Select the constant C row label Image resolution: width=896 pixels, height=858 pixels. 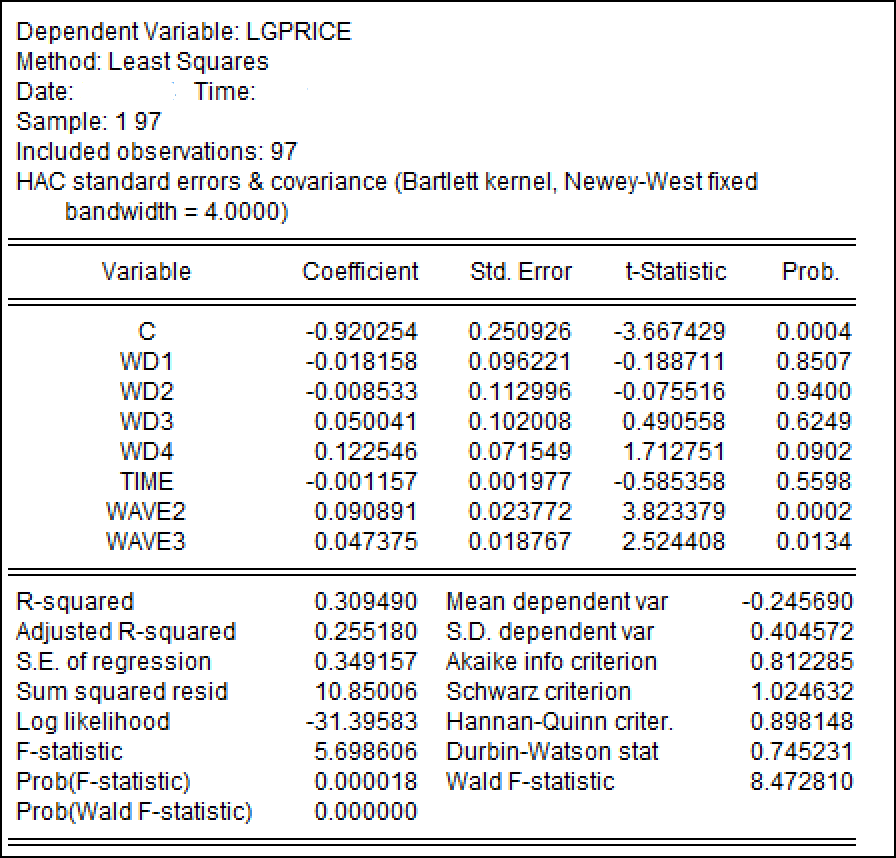(x=147, y=332)
